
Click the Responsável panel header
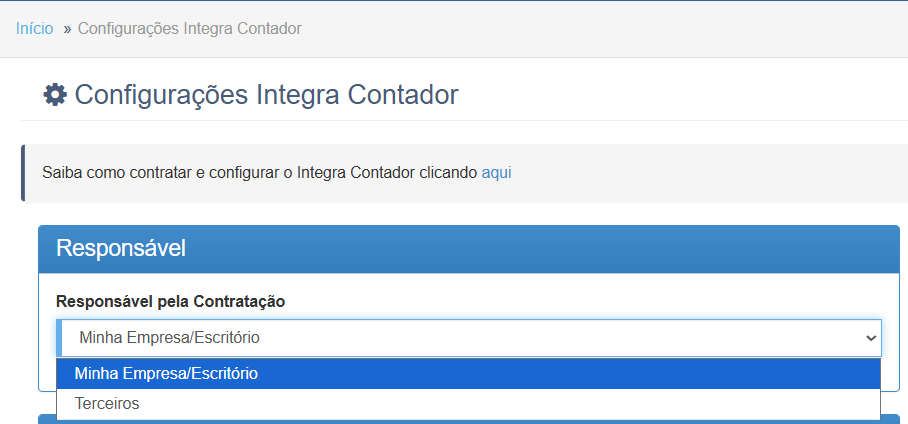coord(468,249)
